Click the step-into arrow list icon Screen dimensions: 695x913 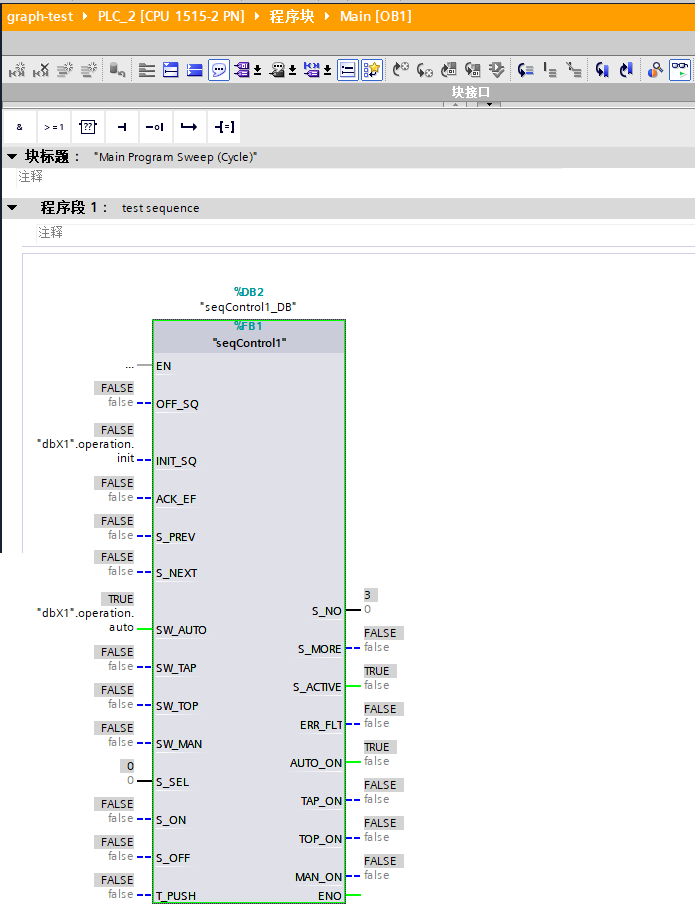526,70
